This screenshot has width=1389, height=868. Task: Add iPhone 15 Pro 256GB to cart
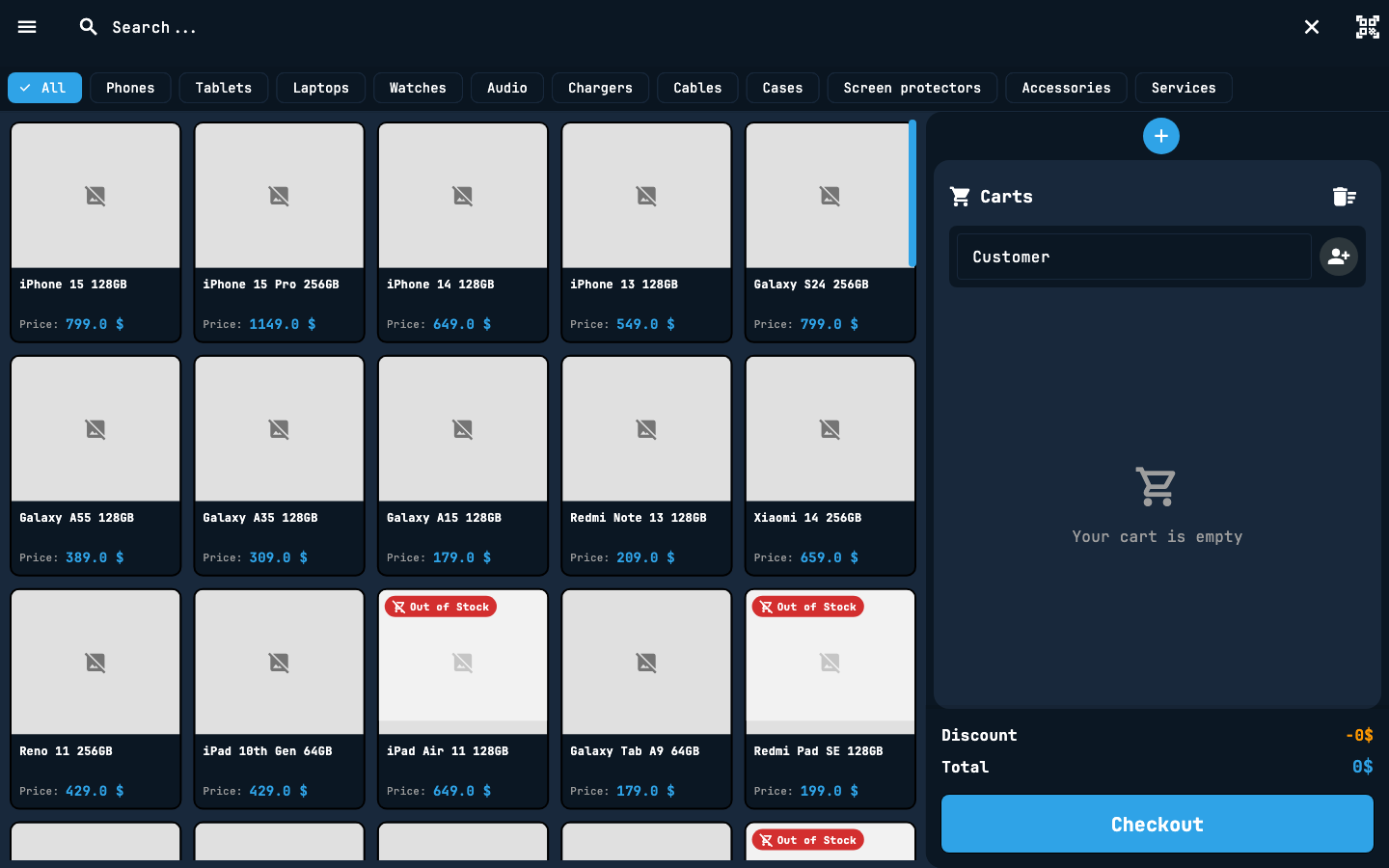pos(280,232)
